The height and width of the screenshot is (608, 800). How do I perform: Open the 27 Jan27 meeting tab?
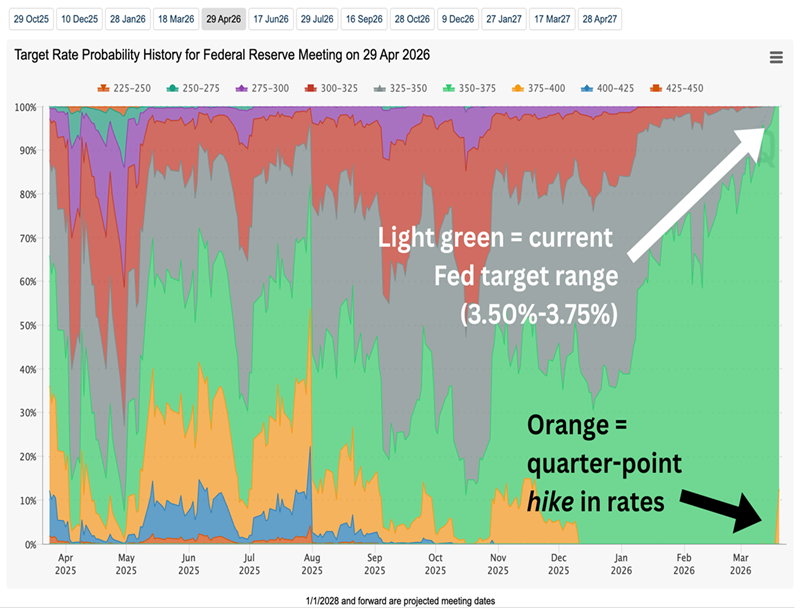505,19
